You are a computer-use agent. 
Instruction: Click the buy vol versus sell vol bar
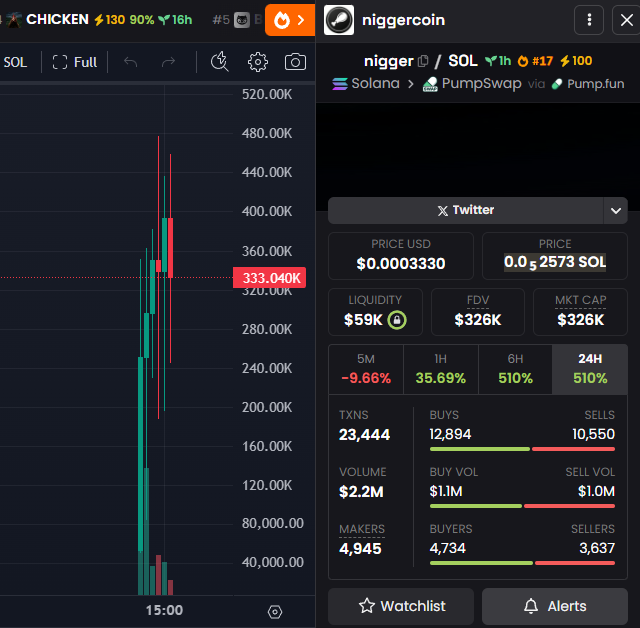click(522, 506)
